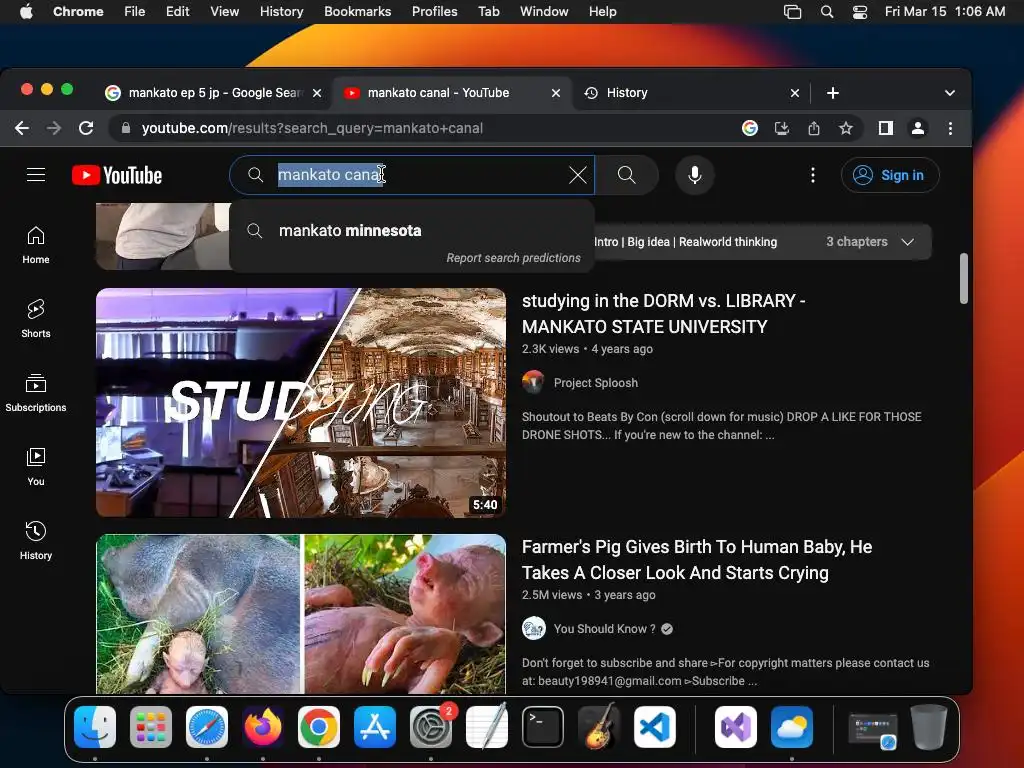Go back with the browser back arrow

22,128
